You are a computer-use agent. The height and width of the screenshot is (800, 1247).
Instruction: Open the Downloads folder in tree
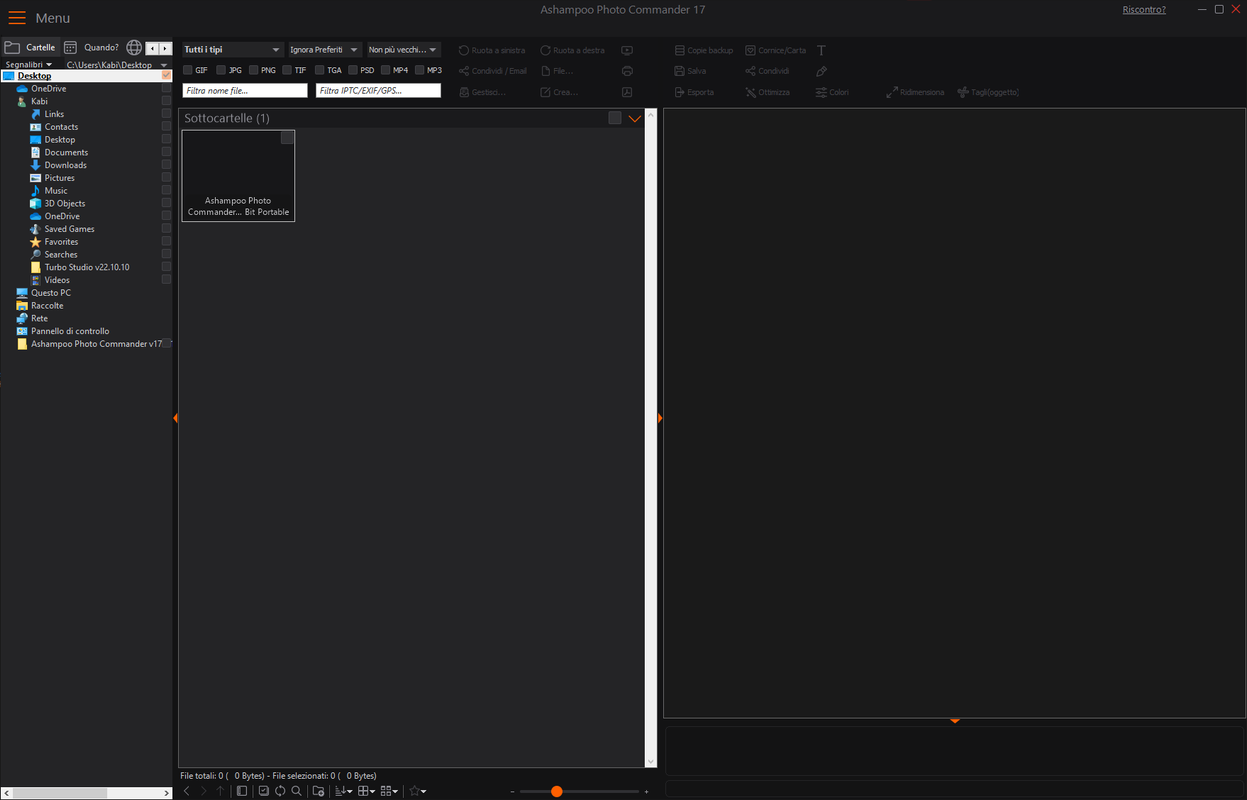(x=65, y=165)
